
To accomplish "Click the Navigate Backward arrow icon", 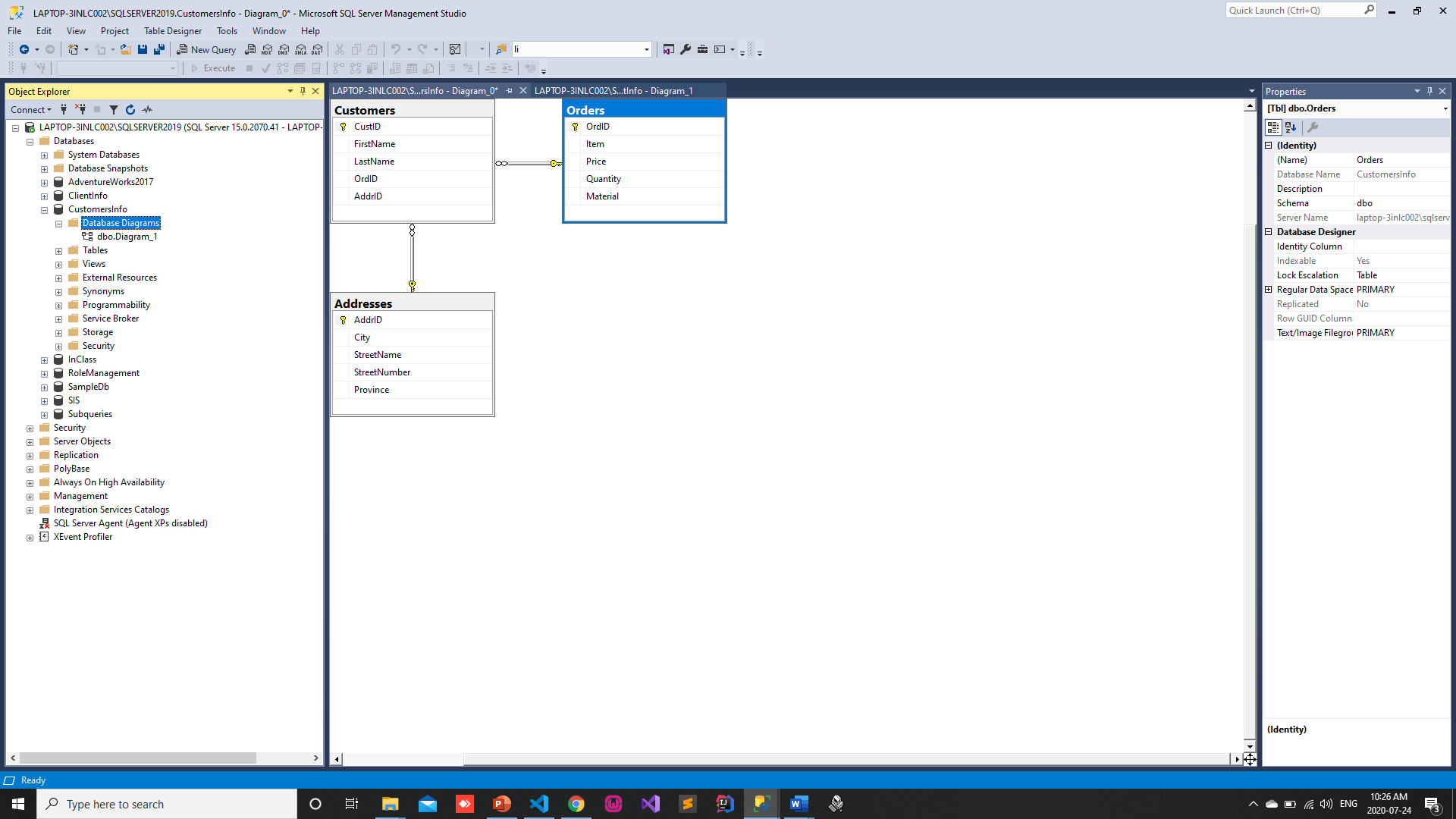I will [x=24, y=49].
